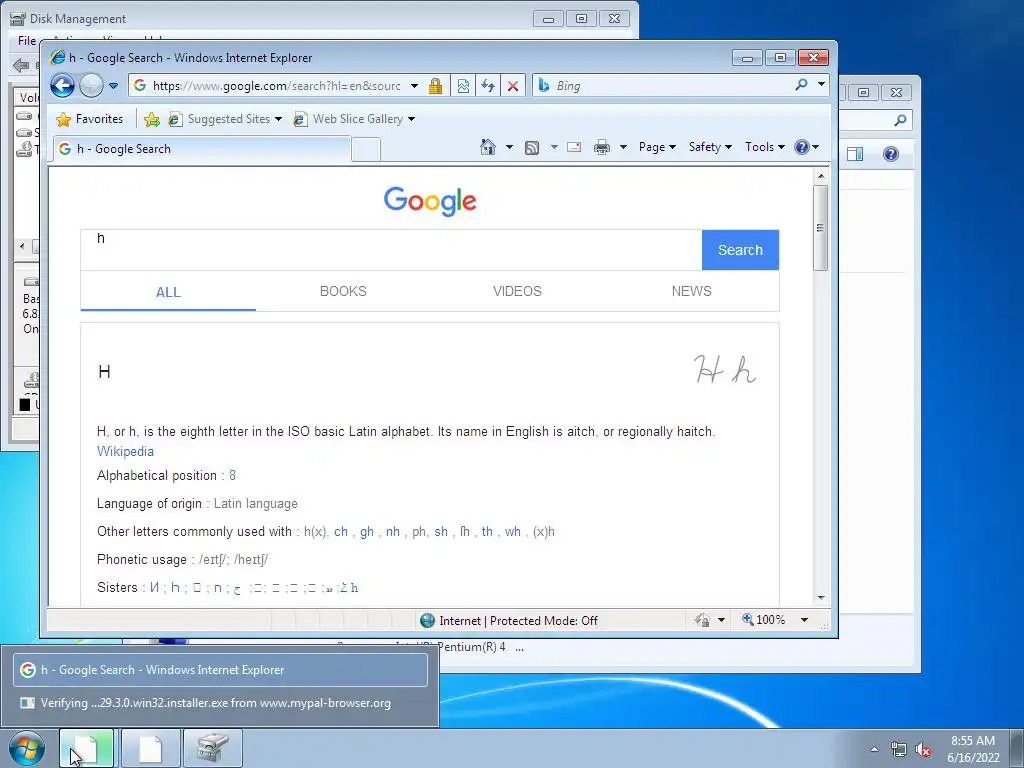The image size is (1024, 768).
Task: Open the recent pages dropdown arrow
Action: coord(113,86)
